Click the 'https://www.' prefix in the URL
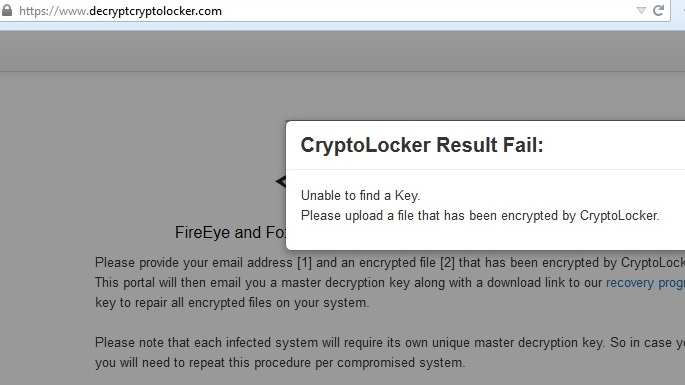 tap(53, 11)
